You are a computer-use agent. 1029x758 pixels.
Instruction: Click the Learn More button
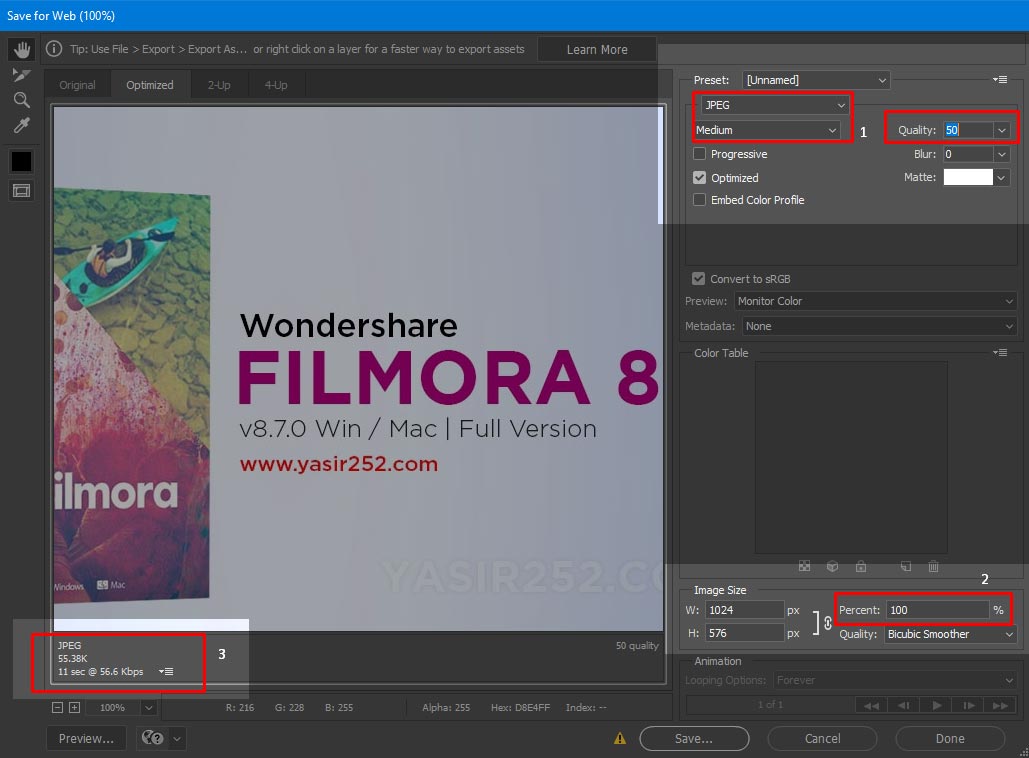click(x=597, y=48)
